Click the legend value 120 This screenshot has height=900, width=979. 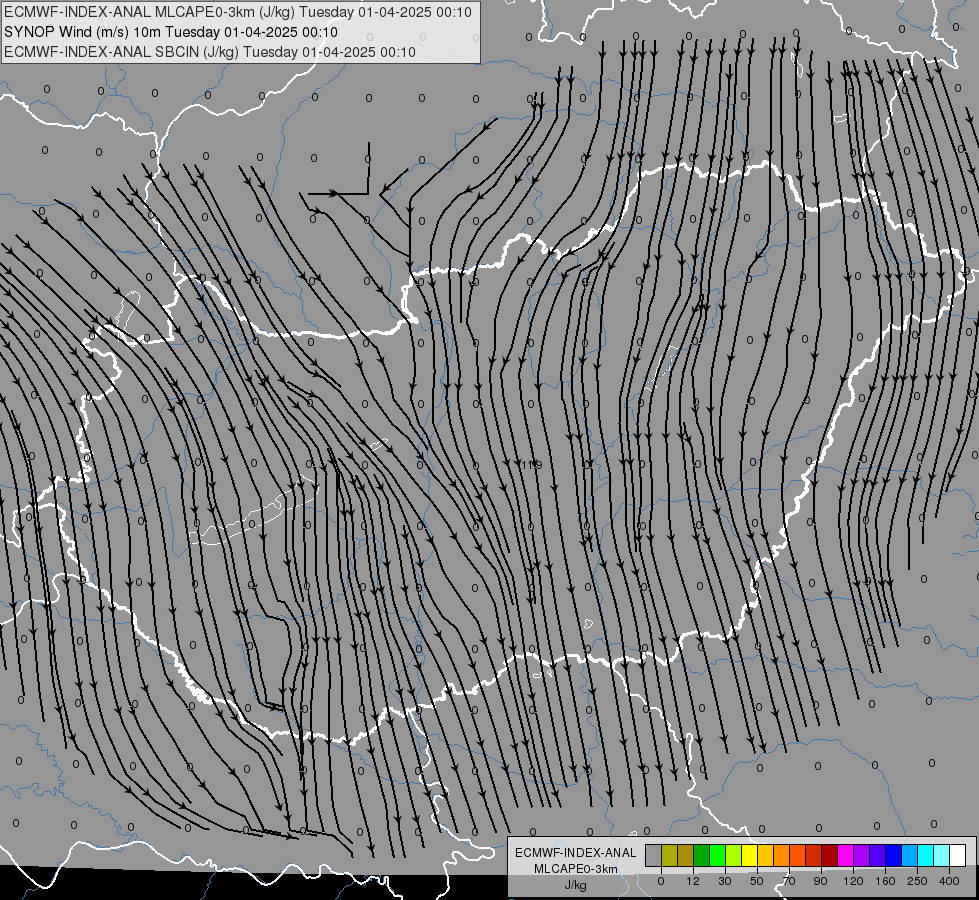[x=853, y=881]
